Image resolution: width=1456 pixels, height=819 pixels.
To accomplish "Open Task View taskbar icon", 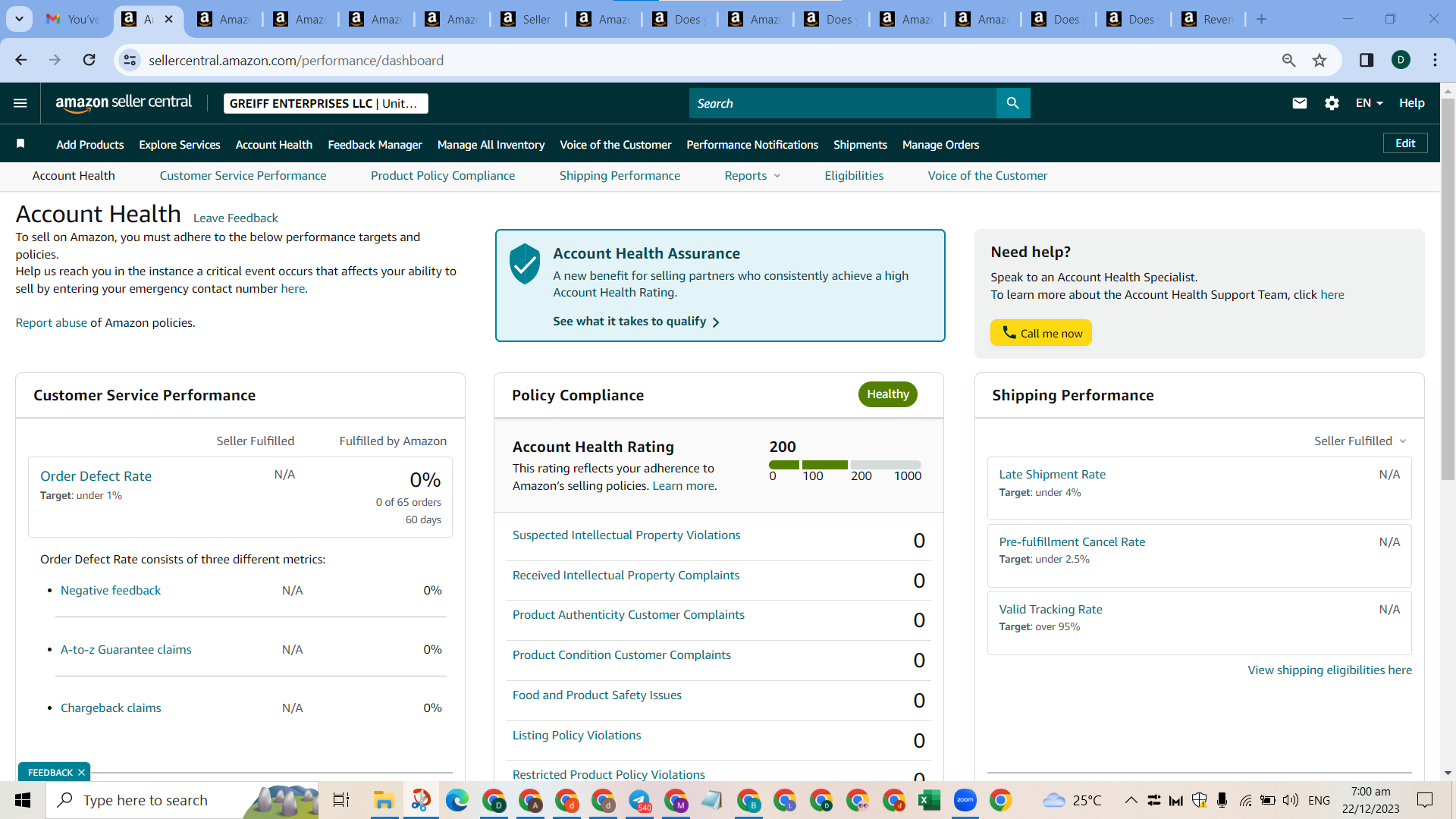I will 341,800.
